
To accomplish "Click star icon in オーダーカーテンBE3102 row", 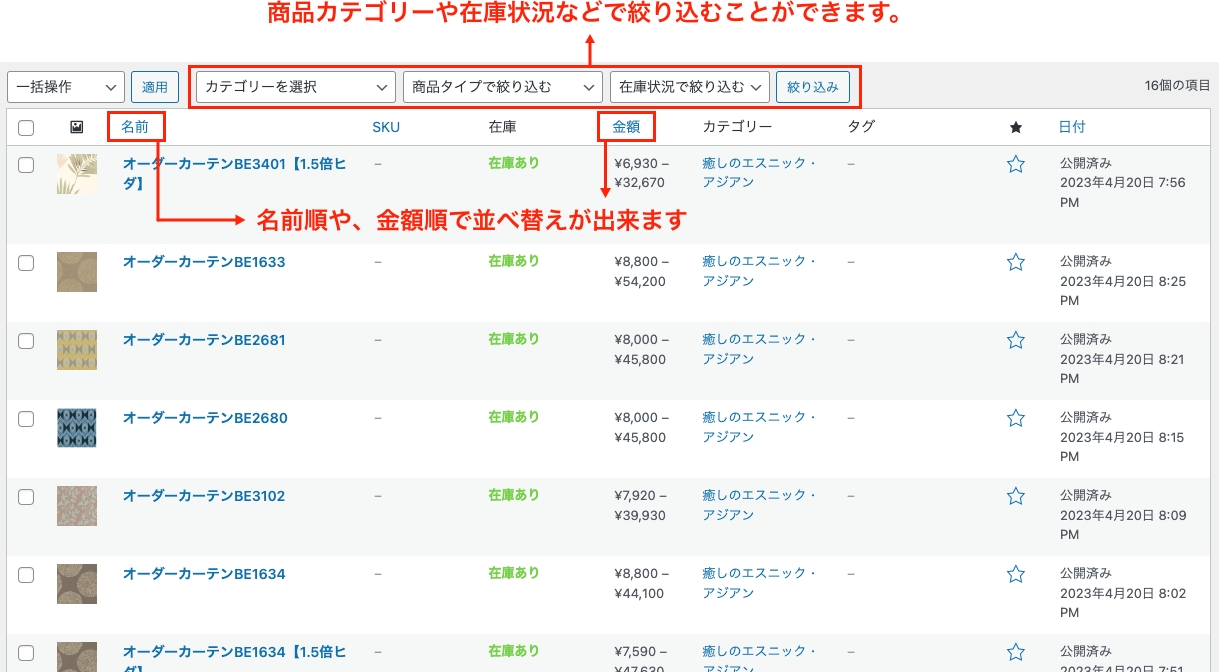I will pyautogui.click(x=1016, y=496).
